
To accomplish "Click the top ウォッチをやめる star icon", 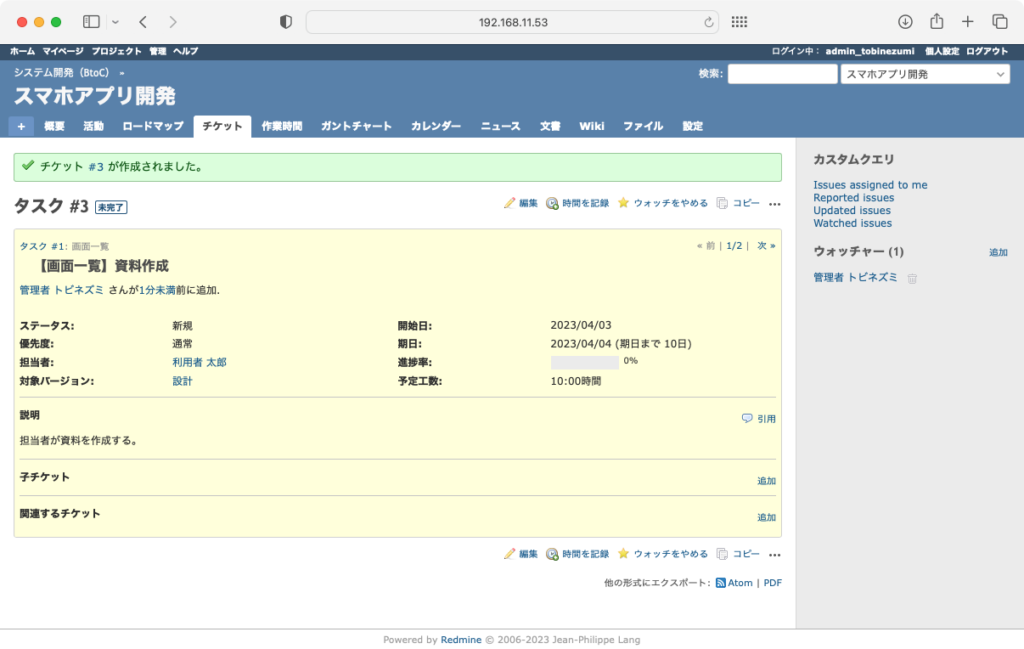I will [x=623, y=202].
